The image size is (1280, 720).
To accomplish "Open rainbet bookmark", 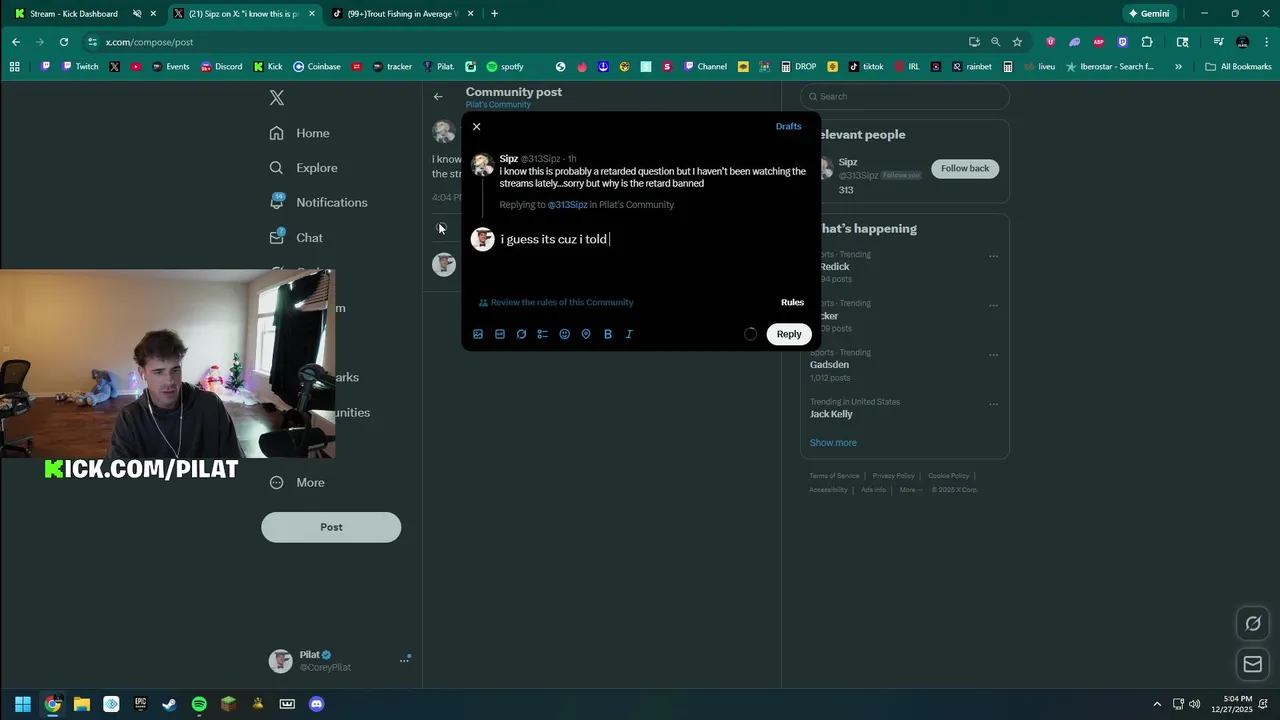I will (x=972, y=67).
